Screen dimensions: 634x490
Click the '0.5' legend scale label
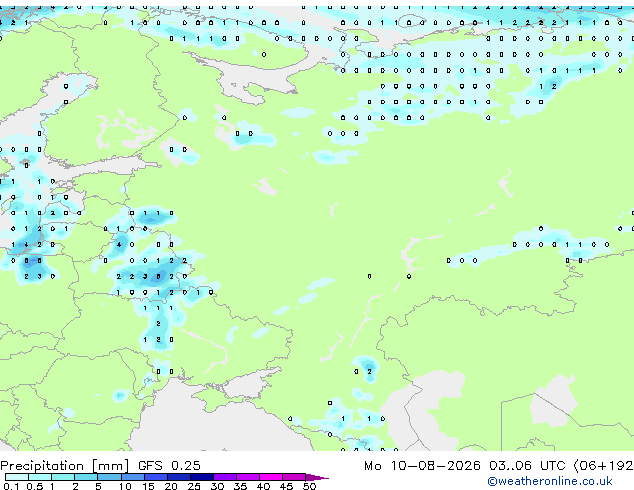point(34,486)
